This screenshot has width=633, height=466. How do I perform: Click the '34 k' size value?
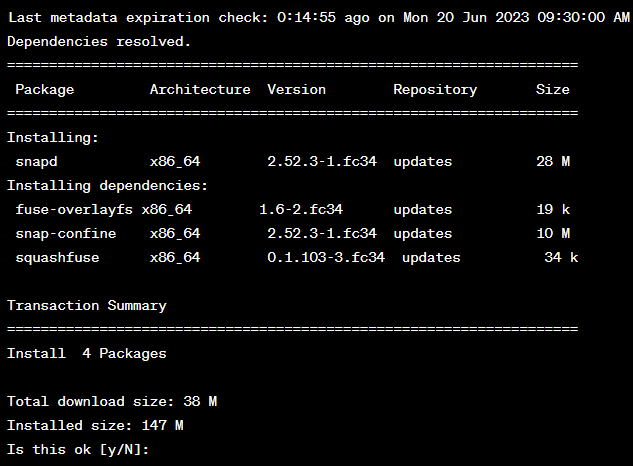coord(561,258)
